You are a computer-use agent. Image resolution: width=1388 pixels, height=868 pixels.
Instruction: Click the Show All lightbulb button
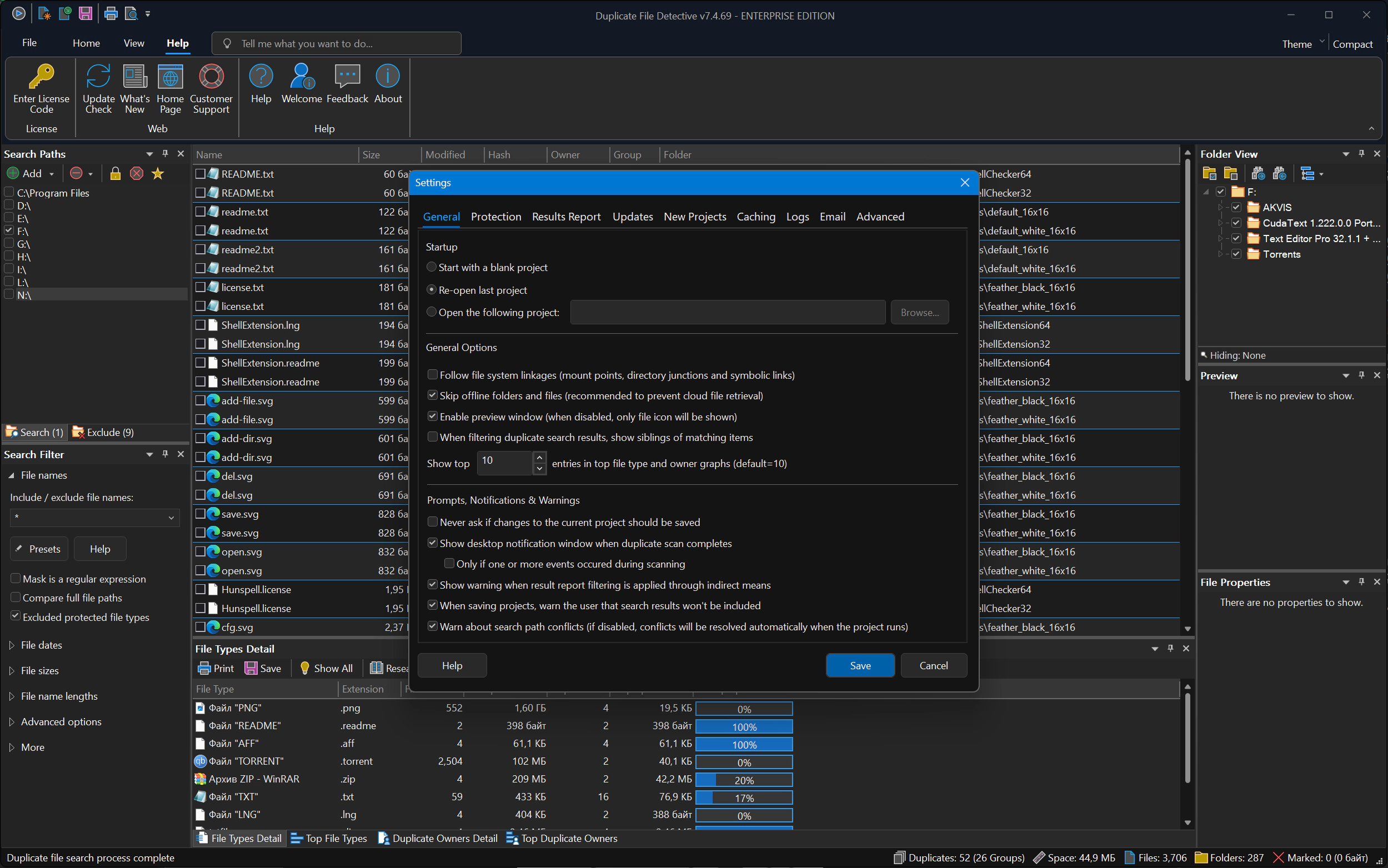coord(326,668)
